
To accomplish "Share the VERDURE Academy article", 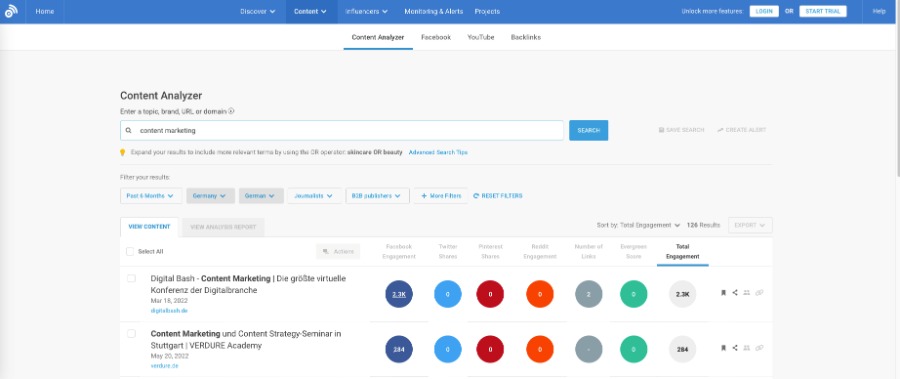I will (x=735, y=348).
